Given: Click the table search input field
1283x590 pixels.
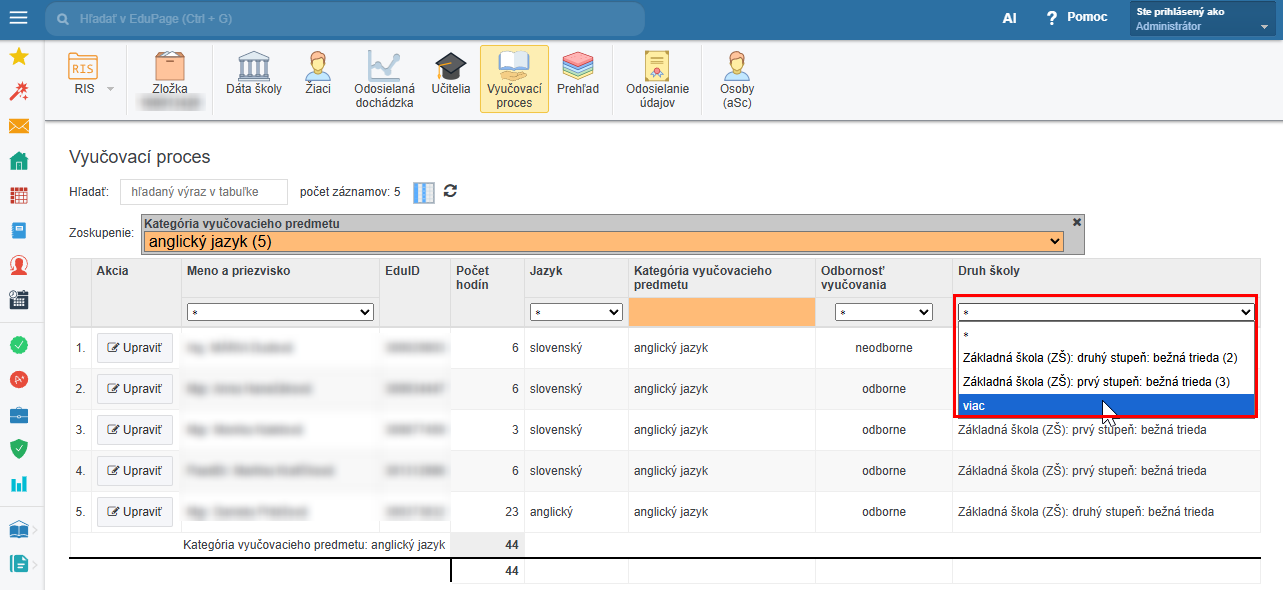Looking at the screenshot, I should point(204,191).
